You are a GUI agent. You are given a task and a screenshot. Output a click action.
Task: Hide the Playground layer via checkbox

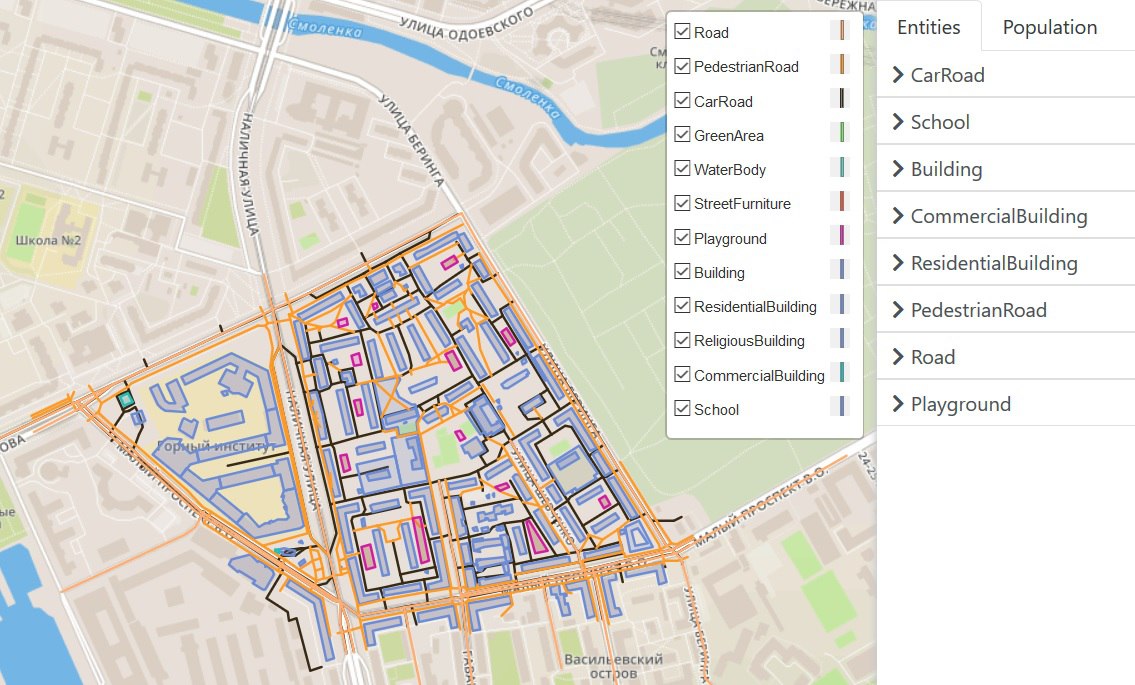[x=683, y=238]
